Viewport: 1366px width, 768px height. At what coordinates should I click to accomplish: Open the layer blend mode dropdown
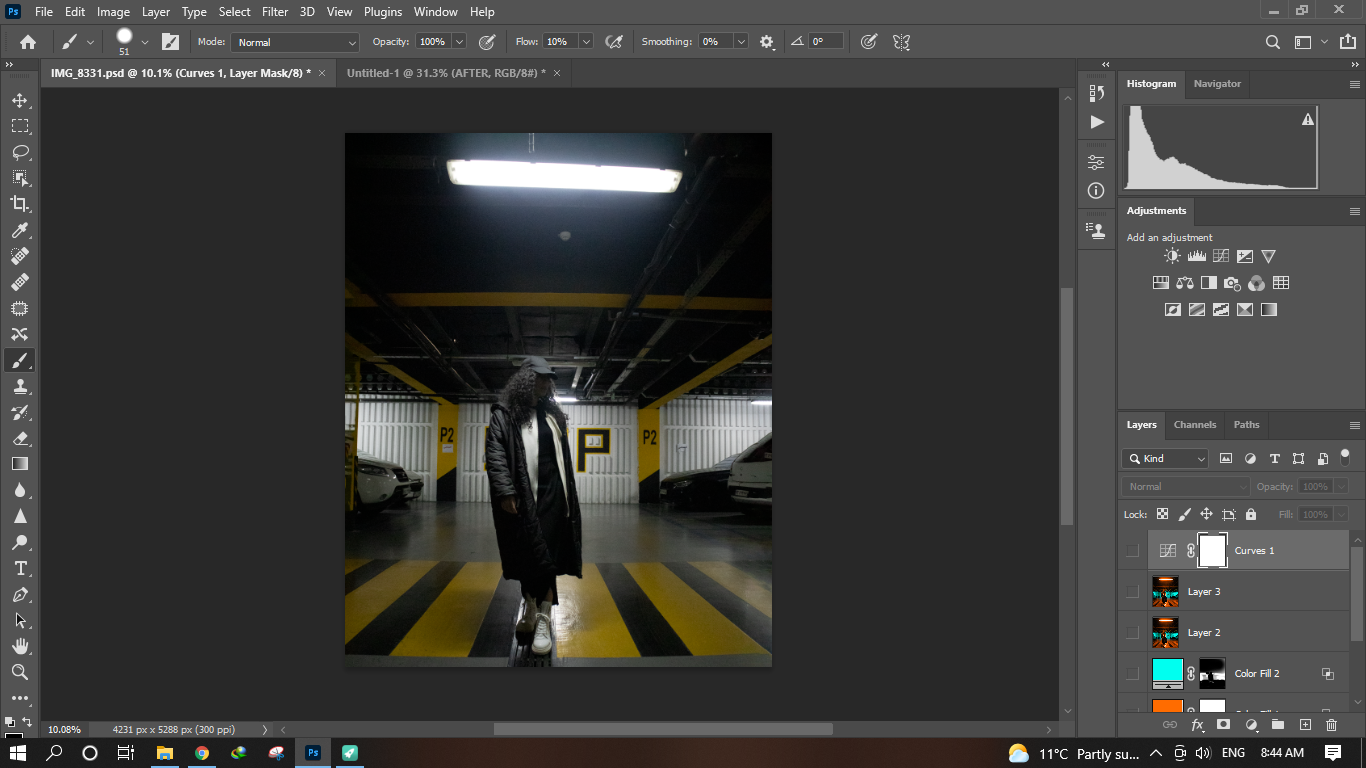coord(1186,486)
